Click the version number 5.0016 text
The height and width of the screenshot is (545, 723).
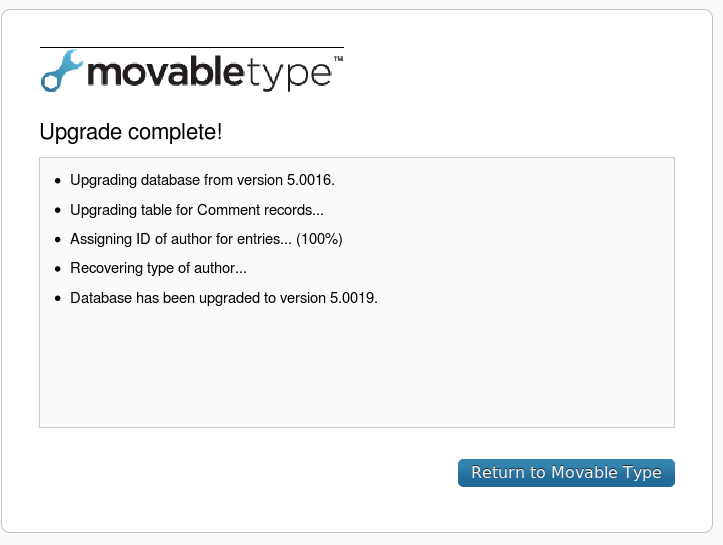(310, 180)
